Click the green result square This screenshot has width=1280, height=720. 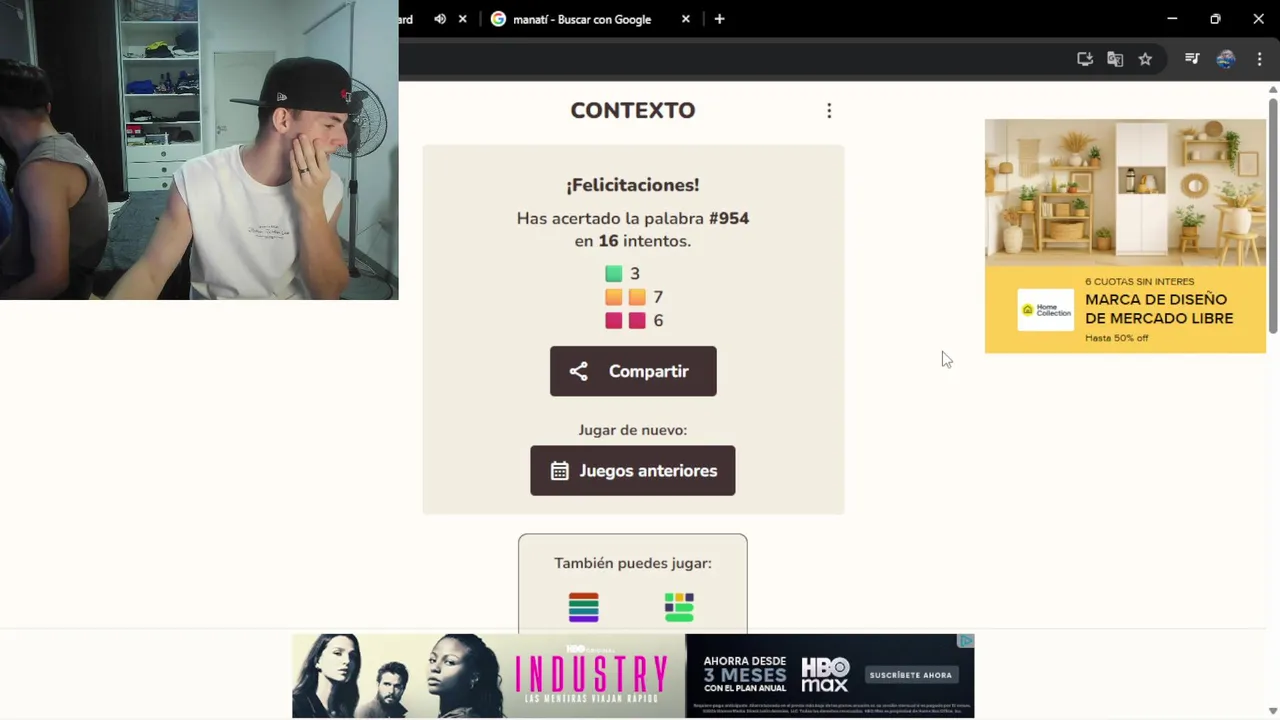point(614,273)
